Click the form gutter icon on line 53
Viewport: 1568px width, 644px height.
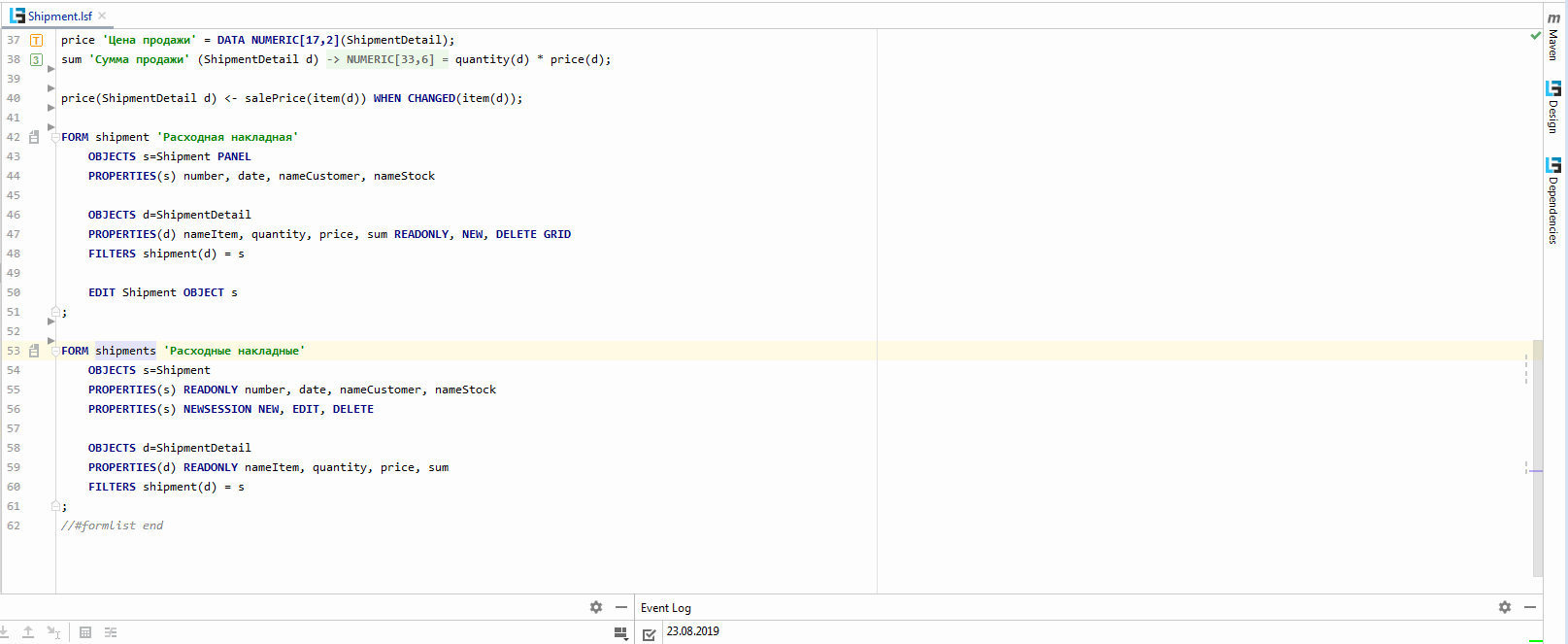tap(34, 351)
